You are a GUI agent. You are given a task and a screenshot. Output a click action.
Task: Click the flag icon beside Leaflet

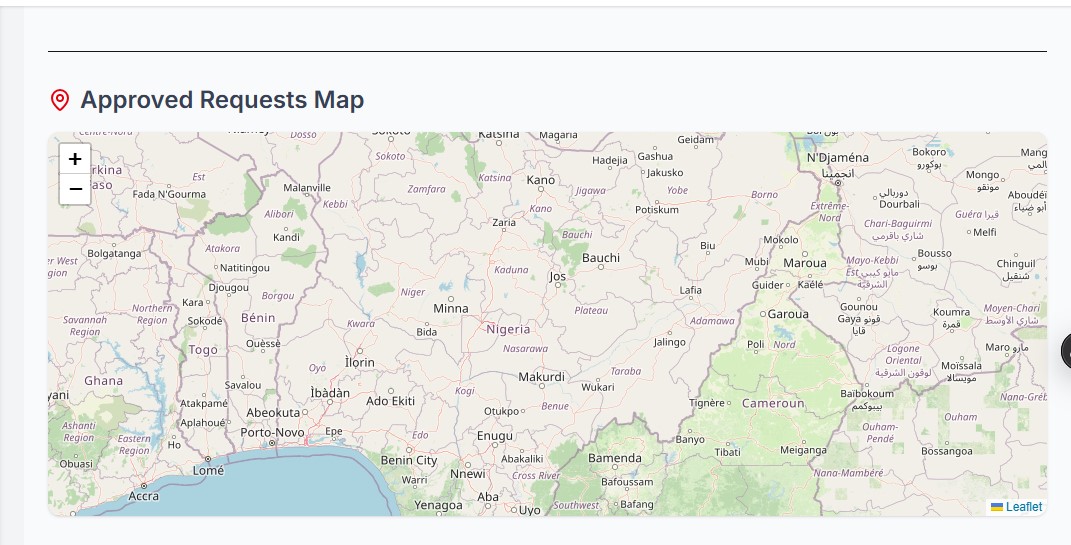pos(997,507)
